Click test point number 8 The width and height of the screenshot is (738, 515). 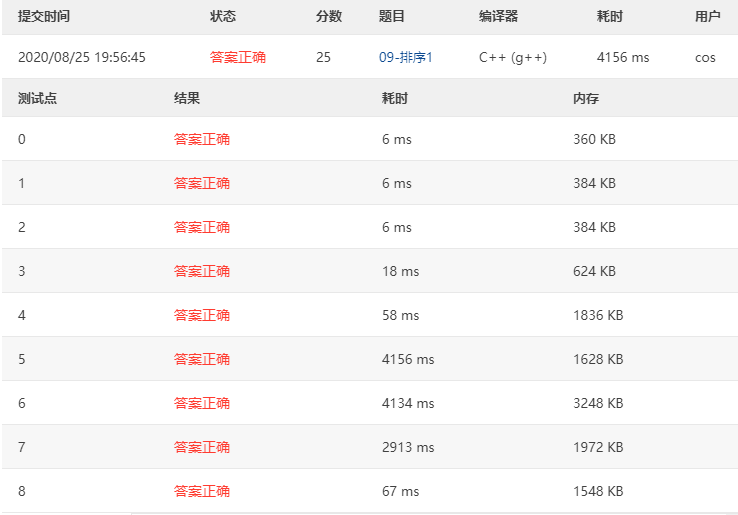point(22,491)
